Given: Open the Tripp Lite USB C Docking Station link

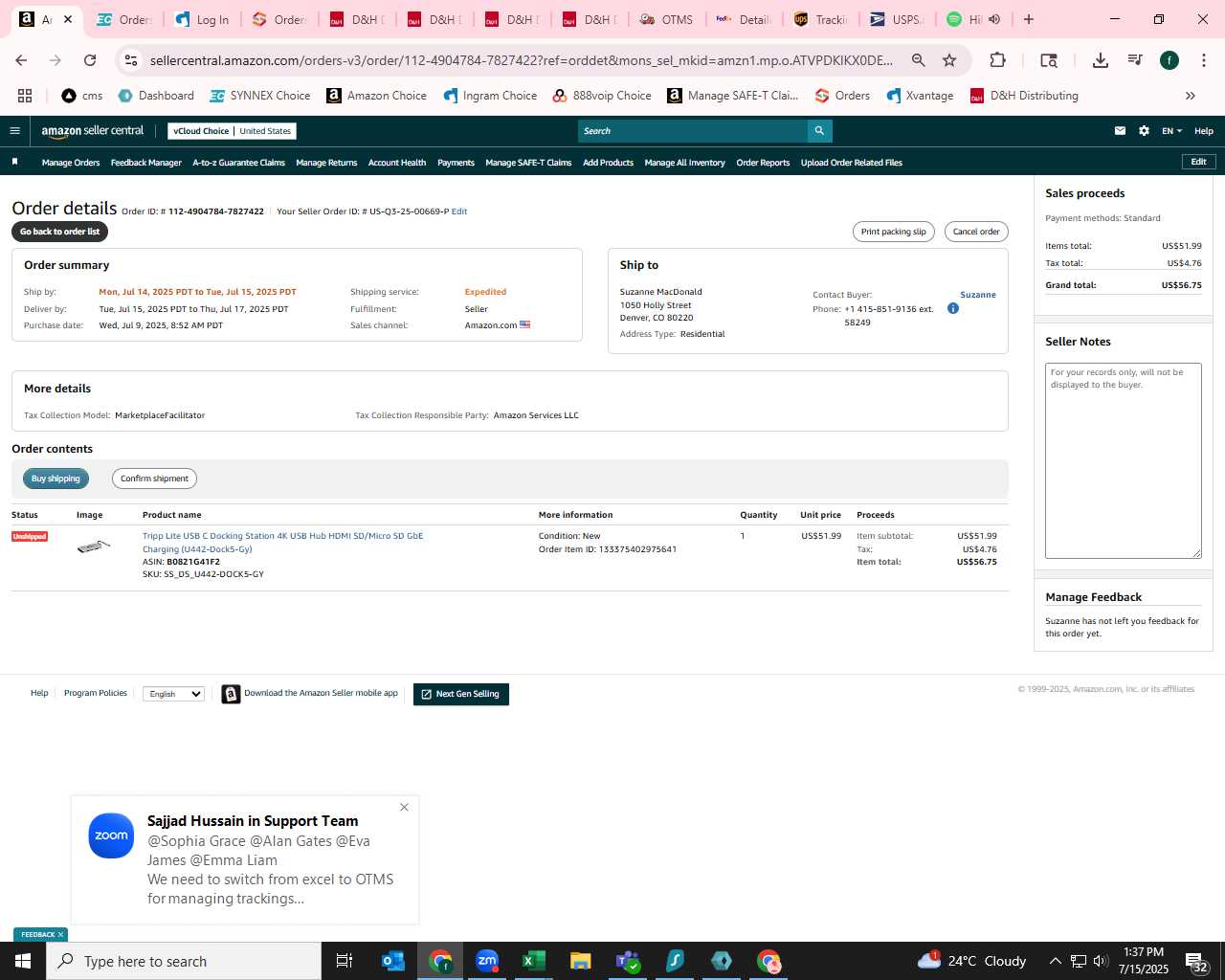Looking at the screenshot, I should 282,543.
